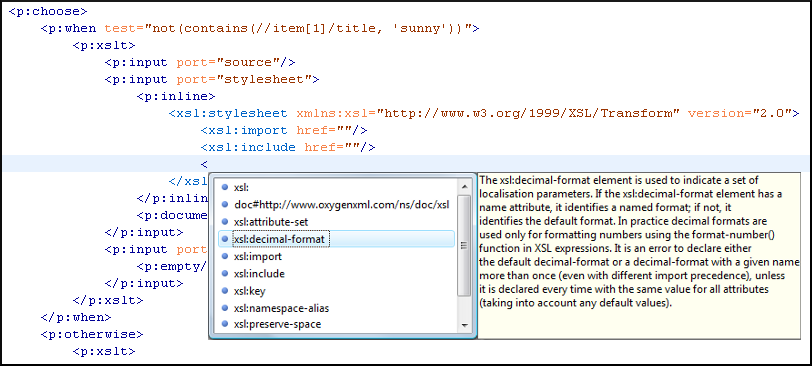Click bullet icon next to xsl:preserve-space
Screen dimensions: 812x366
pos(225,325)
